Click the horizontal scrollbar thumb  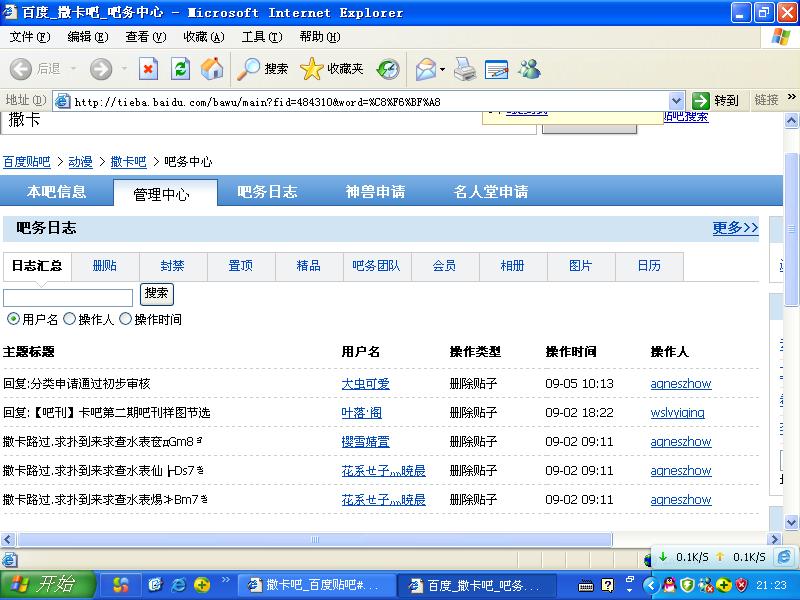(315, 539)
